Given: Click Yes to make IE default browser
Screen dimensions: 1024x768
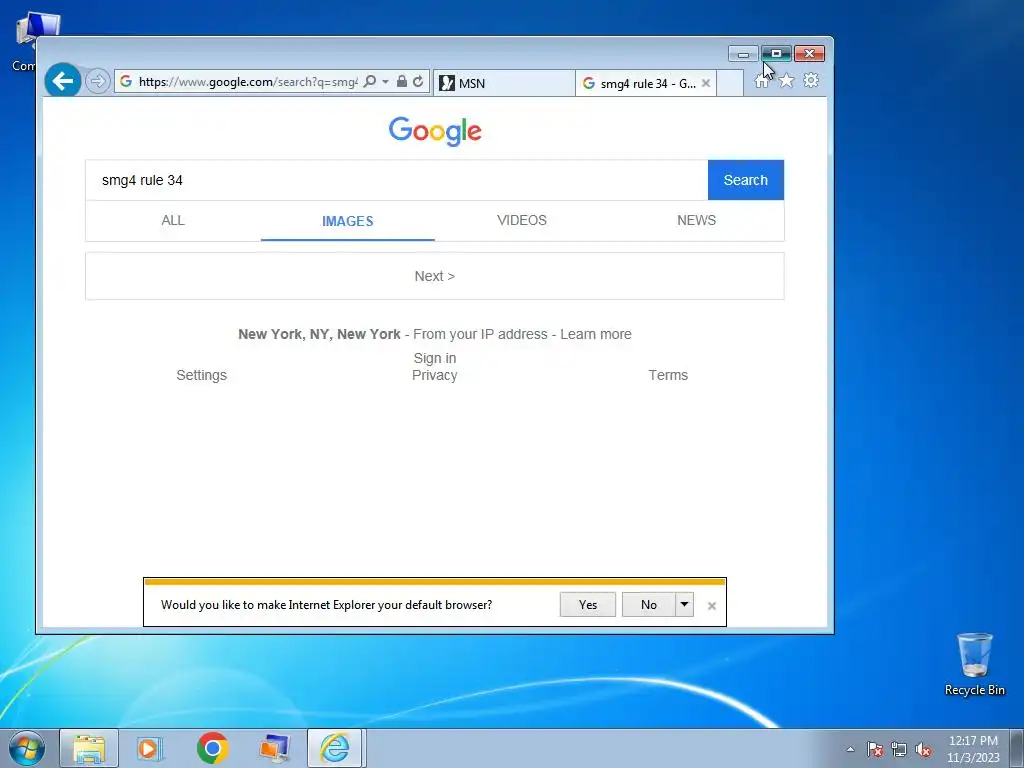Looking at the screenshot, I should [587, 605].
